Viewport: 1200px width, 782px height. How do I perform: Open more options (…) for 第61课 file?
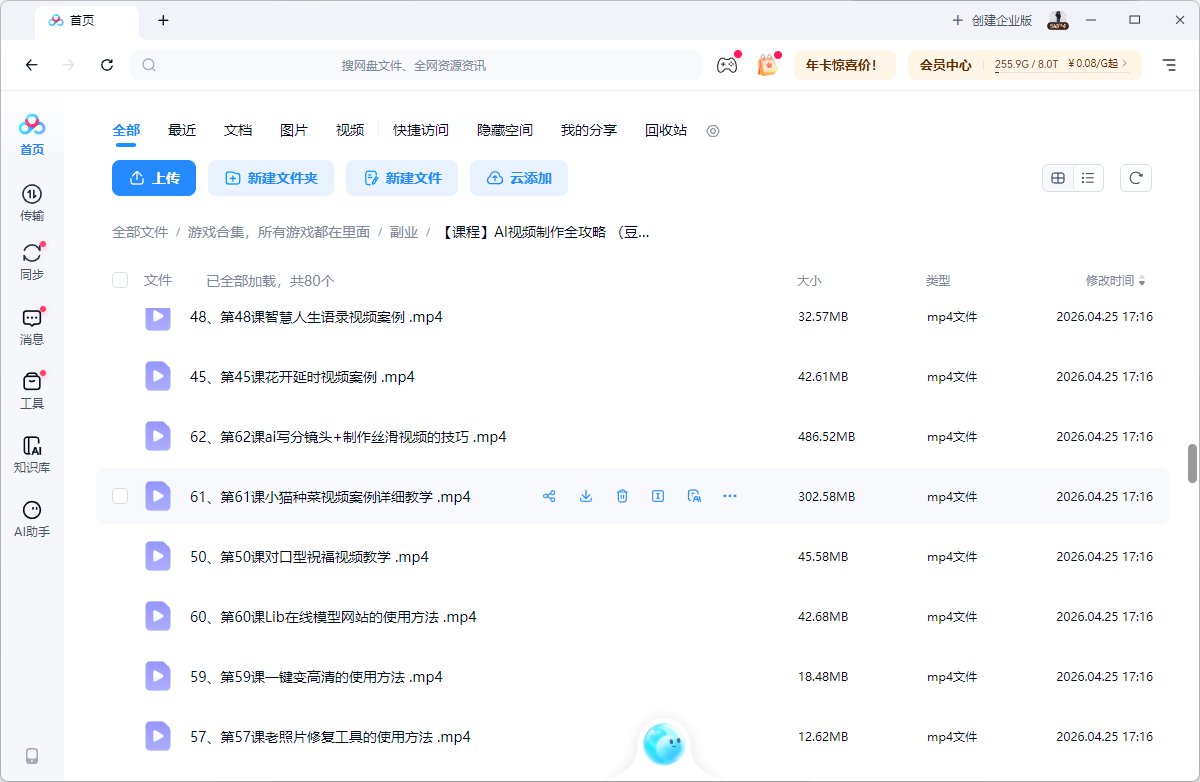pos(730,496)
